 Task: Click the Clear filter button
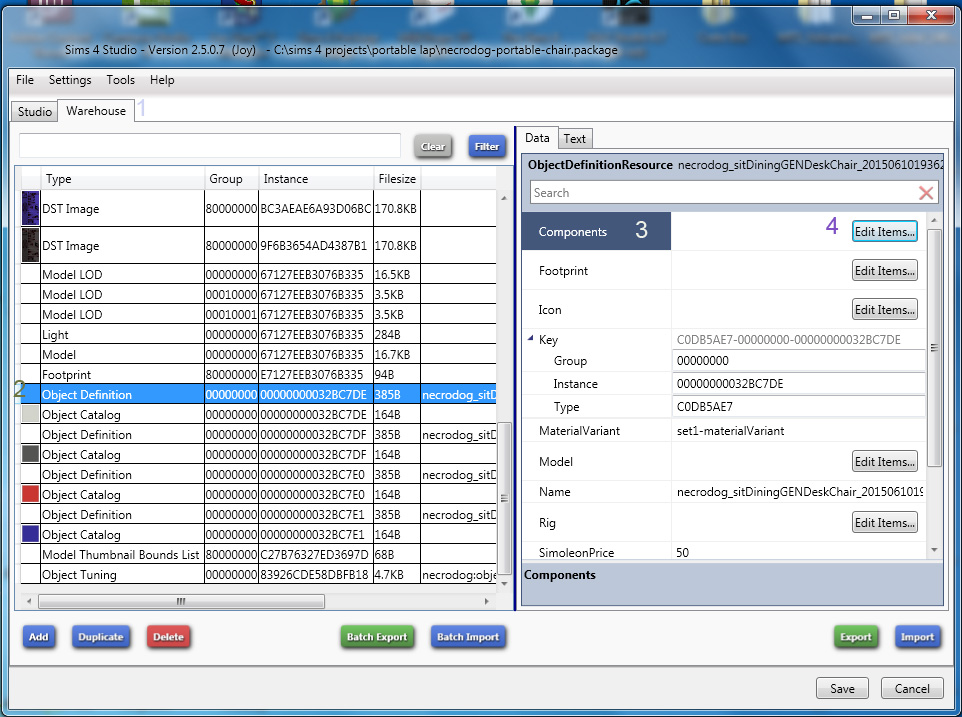click(x=433, y=147)
